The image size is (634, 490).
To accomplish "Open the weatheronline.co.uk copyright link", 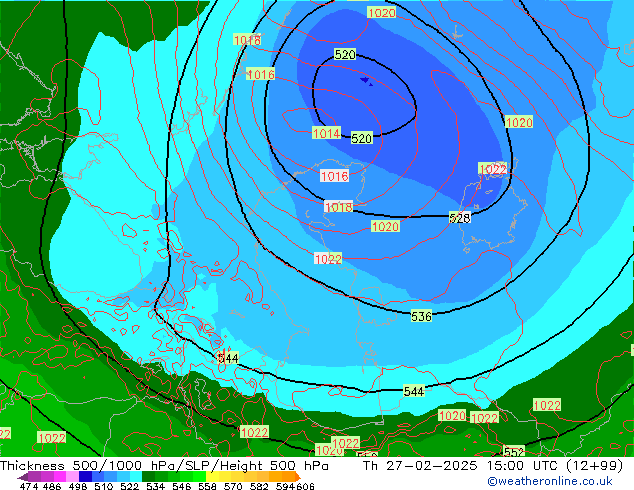I will [x=549, y=481].
